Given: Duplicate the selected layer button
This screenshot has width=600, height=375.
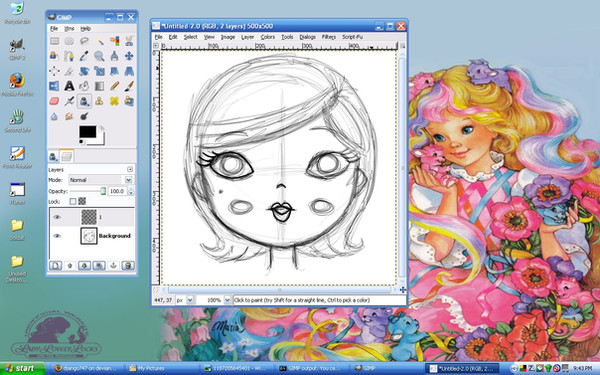Looking at the screenshot, I should [99, 266].
